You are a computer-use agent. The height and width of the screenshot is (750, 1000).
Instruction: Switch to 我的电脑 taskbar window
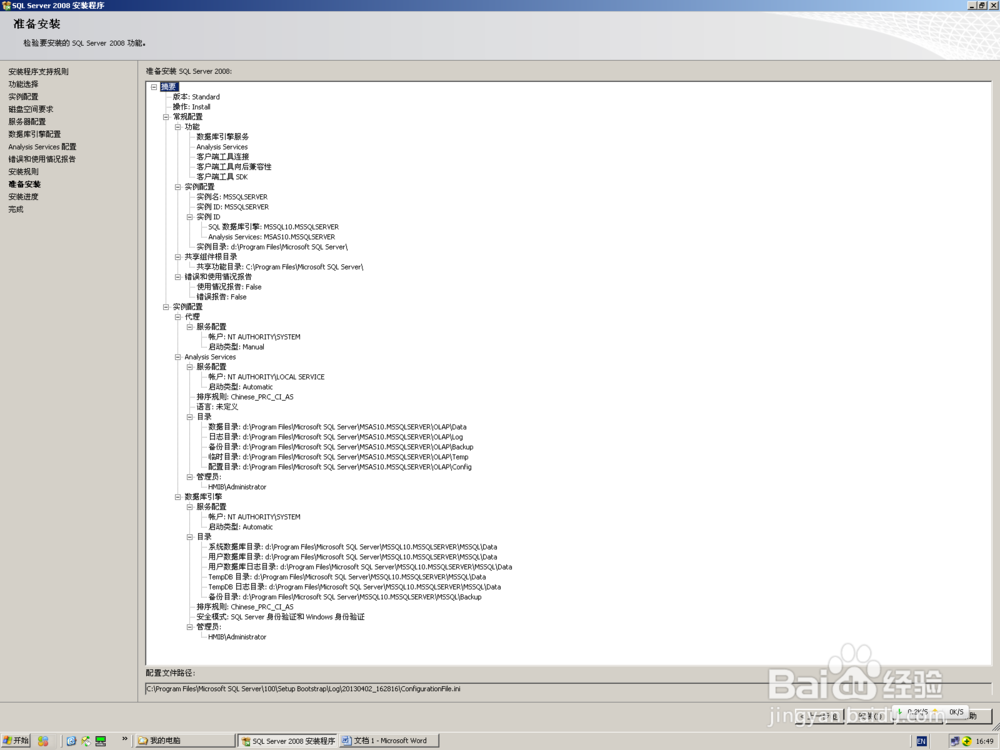tap(185, 741)
